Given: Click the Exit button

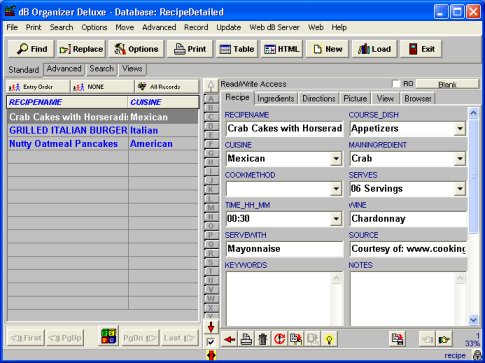Looking at the screenshot, I should pos(421,49).
